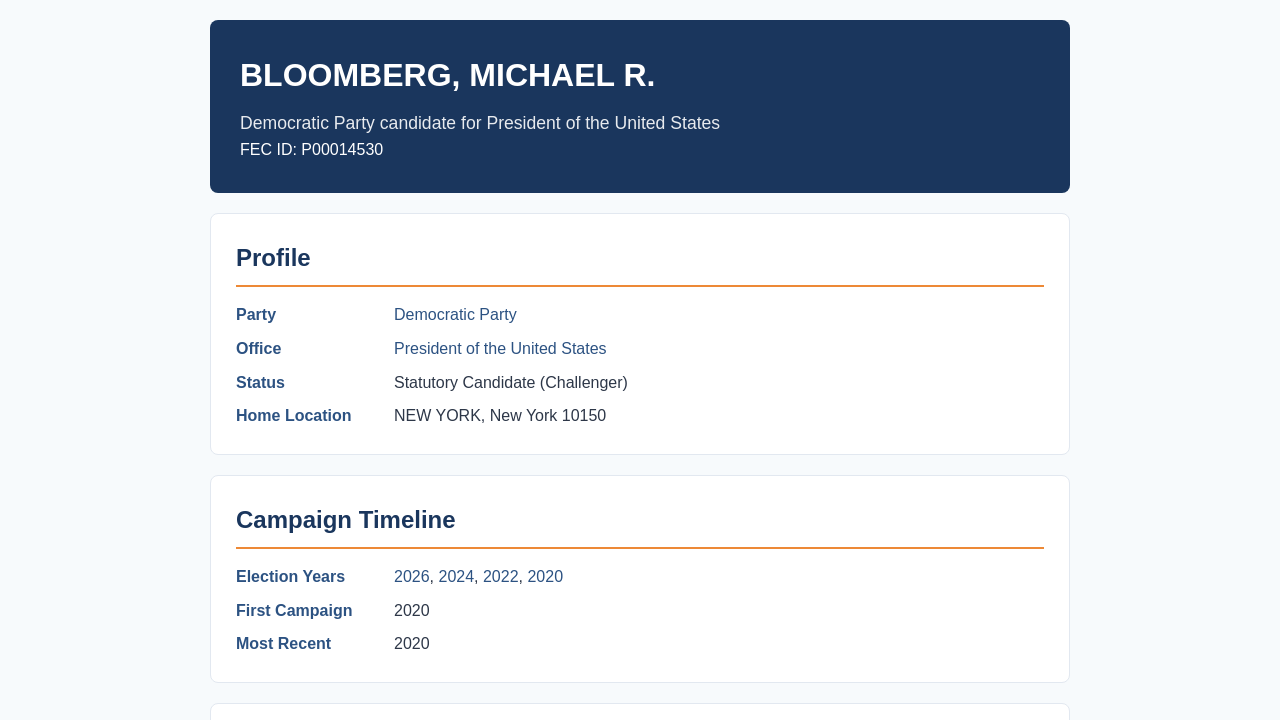Open the Democratic Party link in Profile
This screenshot has height=720, width=1280.
[x=455, y=315]
